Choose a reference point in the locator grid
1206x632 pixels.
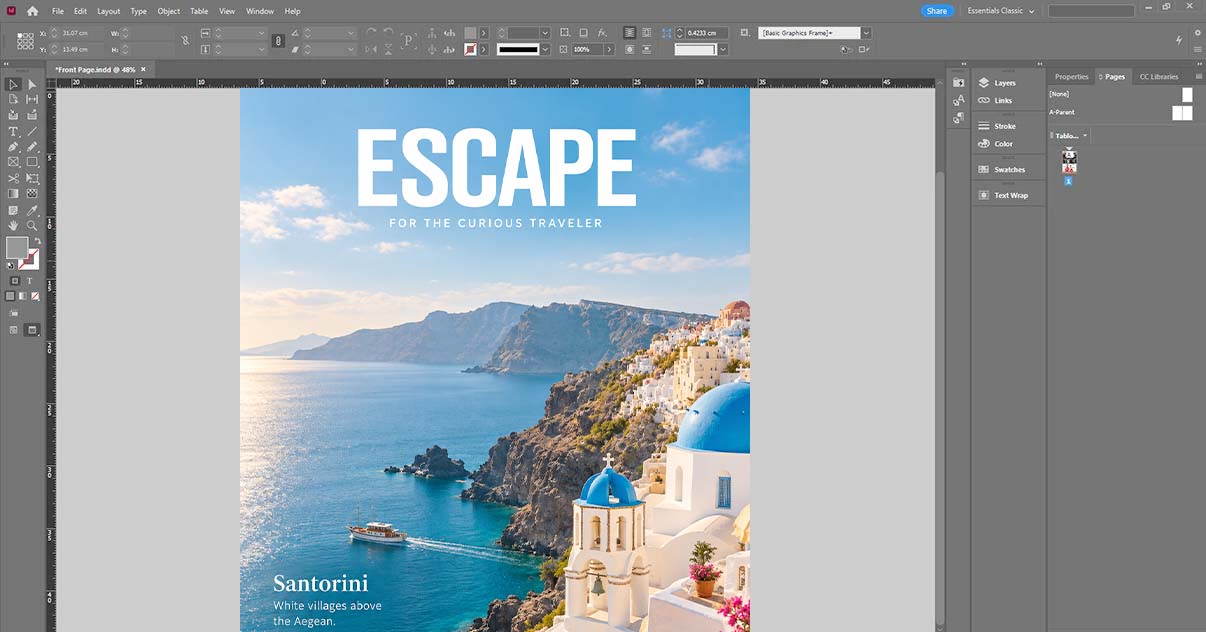(24, 41)
